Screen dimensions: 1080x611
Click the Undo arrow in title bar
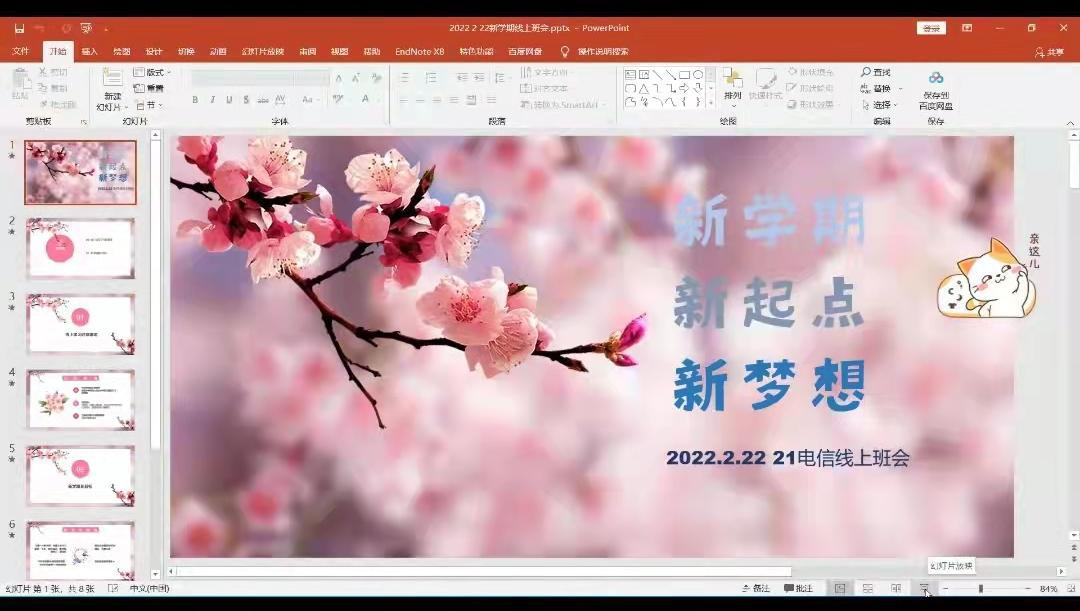40,28
